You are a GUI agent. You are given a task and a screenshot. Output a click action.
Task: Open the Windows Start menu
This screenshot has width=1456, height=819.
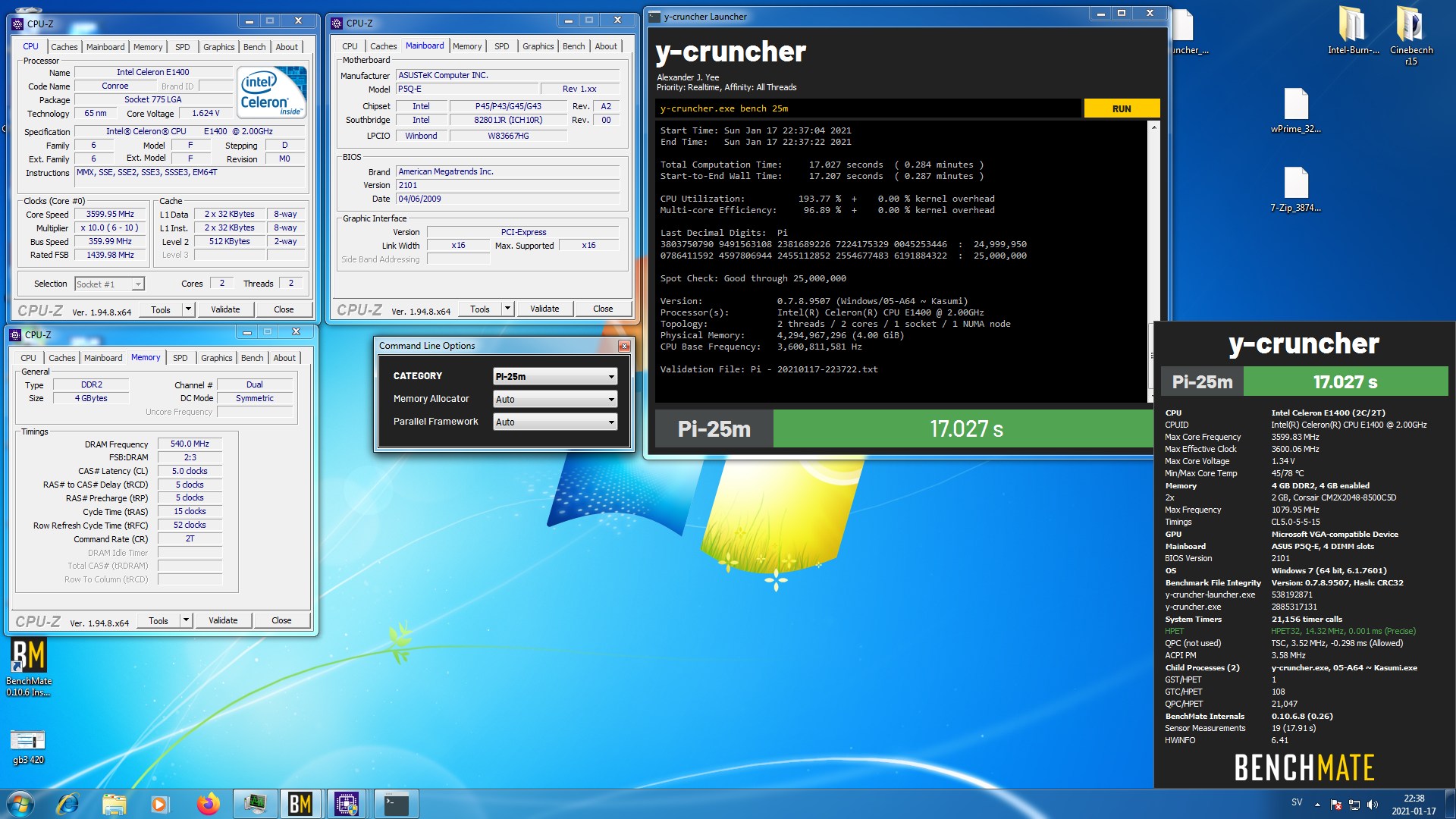coord(20,804)
